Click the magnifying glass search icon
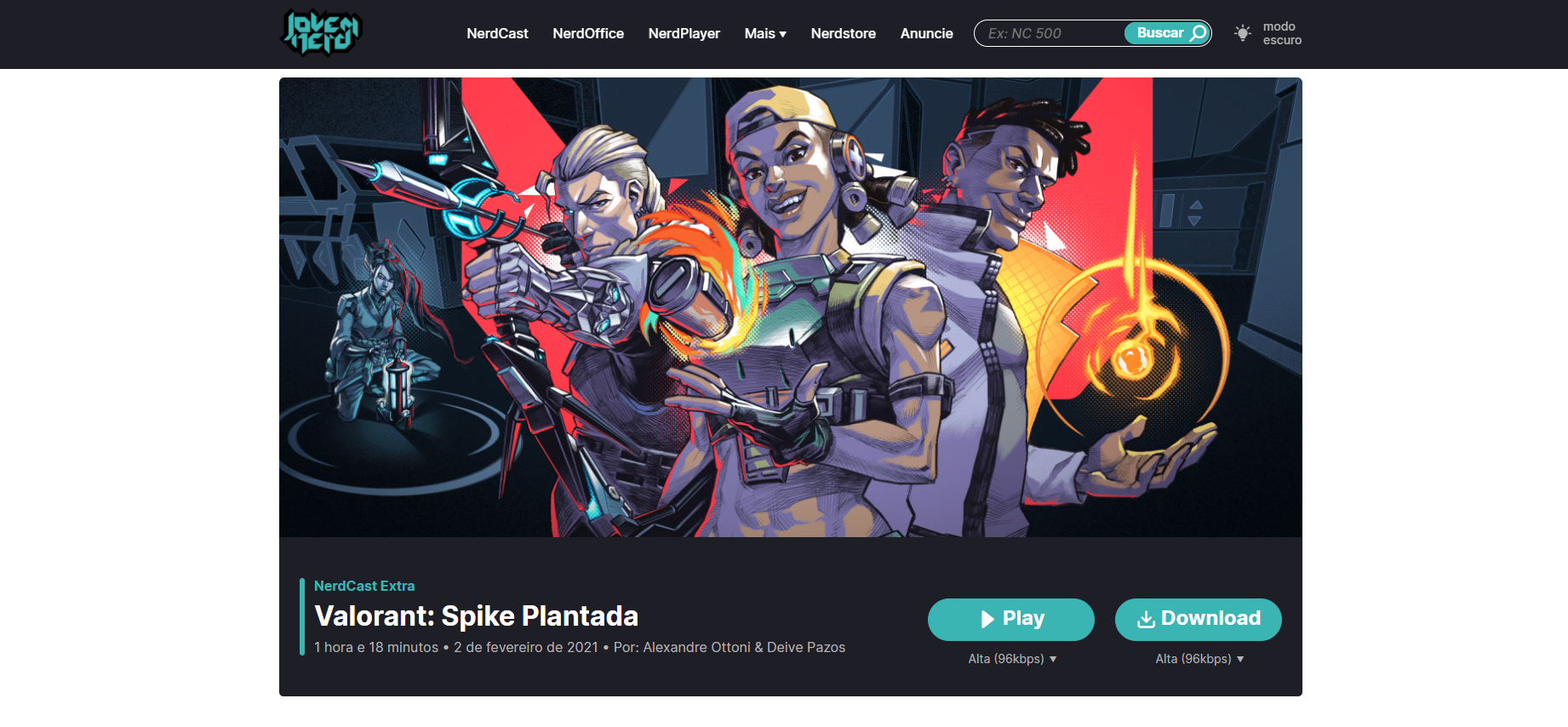The image size is (1568, 727). point(1198,33)
